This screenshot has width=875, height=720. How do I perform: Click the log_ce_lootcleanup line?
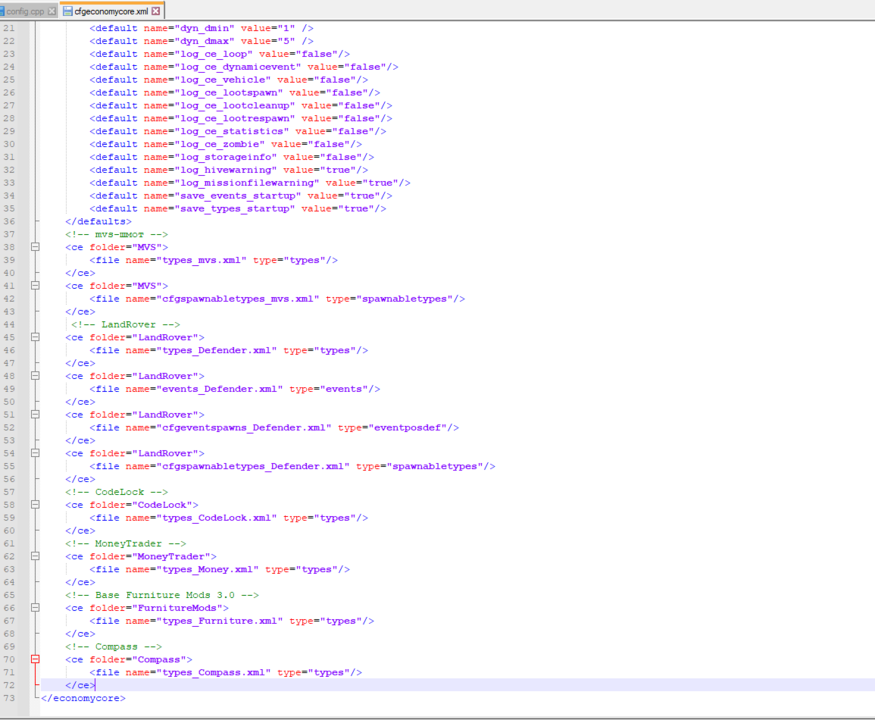[241, 105]
